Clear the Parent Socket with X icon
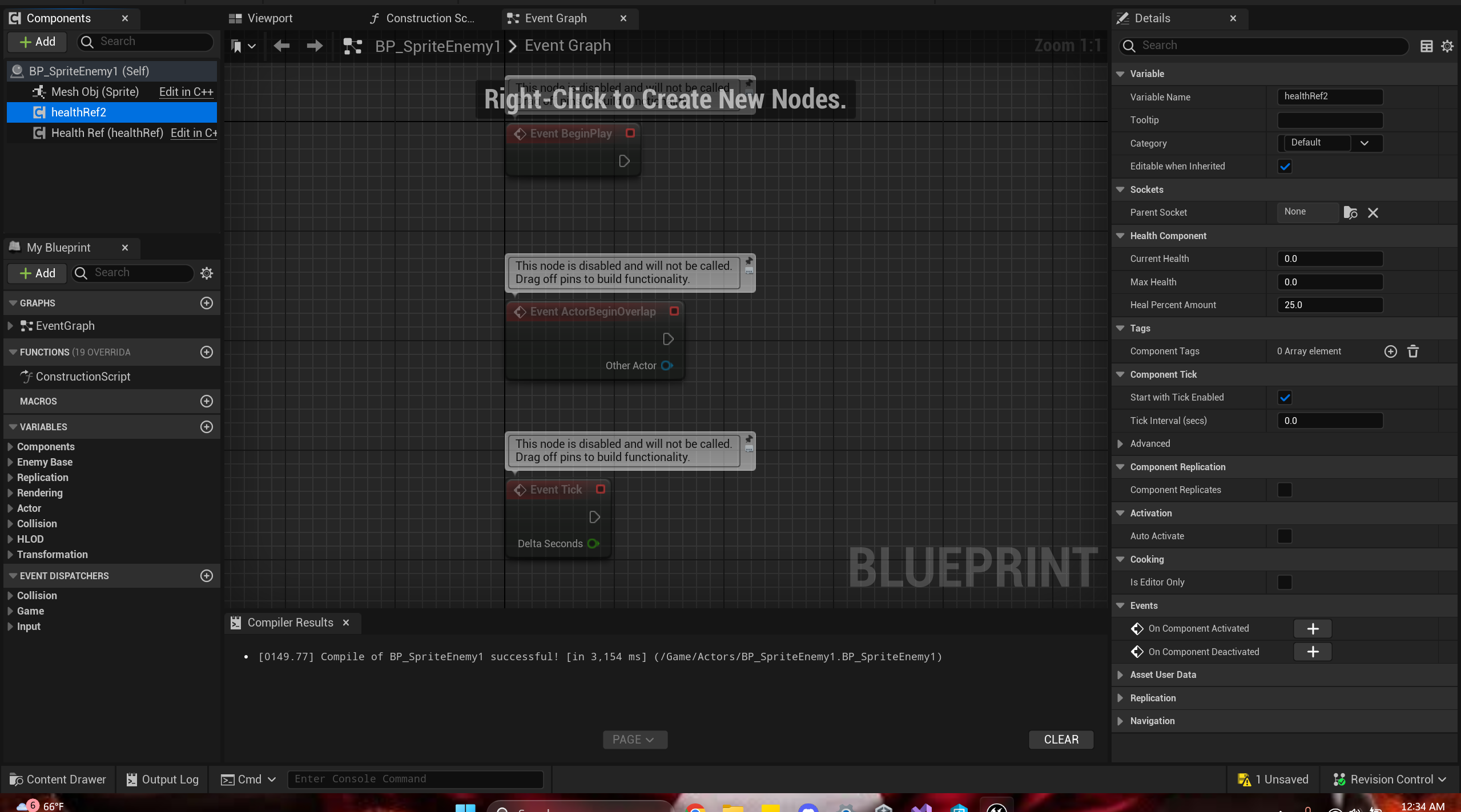Screen dimensions: 1461x812 (x=1373, y=213)
